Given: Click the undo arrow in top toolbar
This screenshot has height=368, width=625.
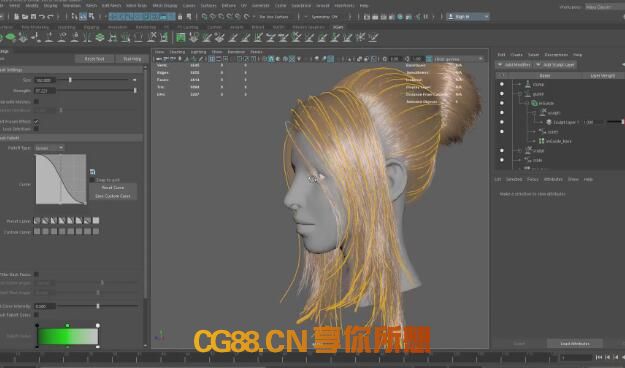Looking at the screenshot, I should point(42,17).
